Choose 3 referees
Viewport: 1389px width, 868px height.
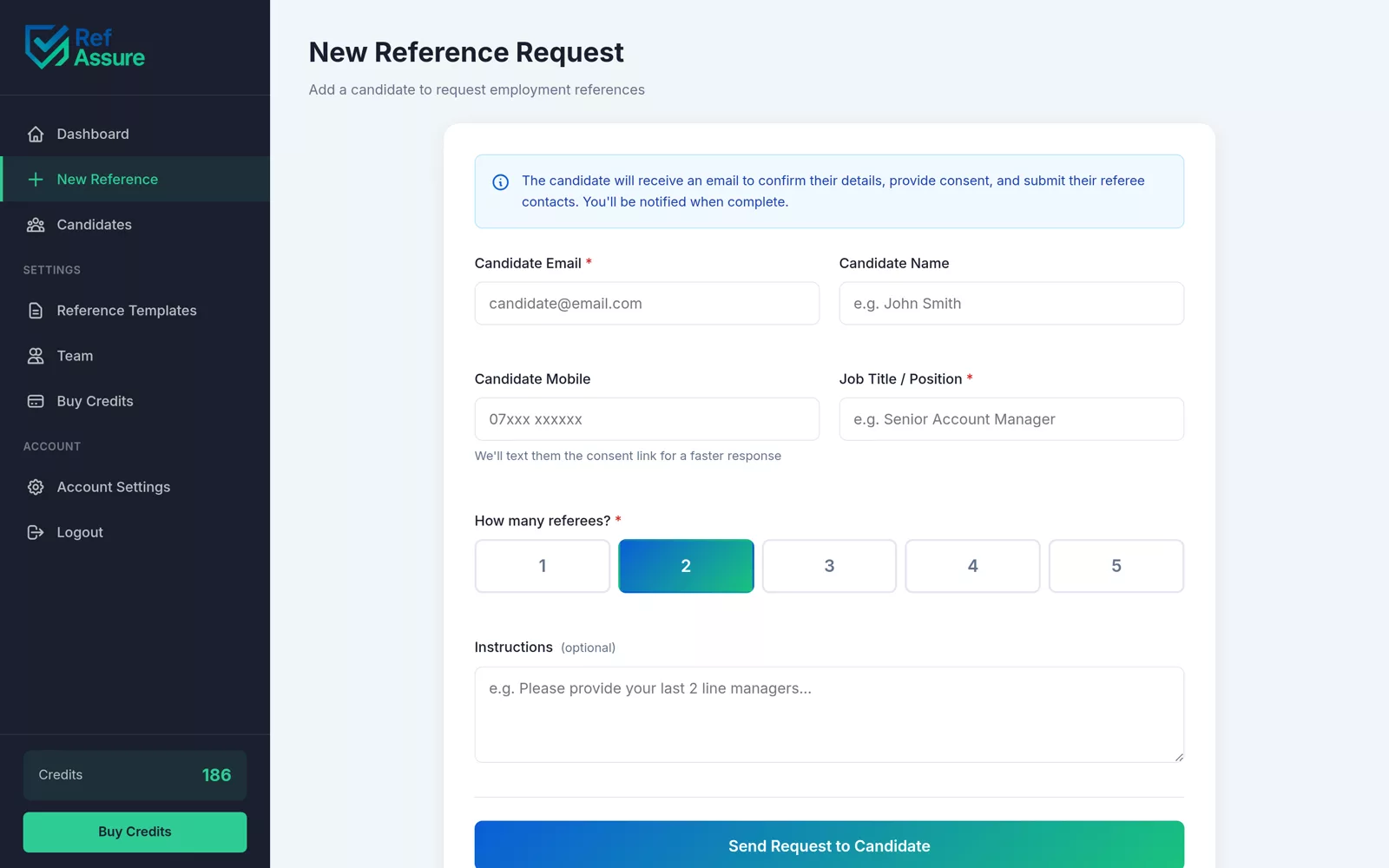(x=829, y=566)
